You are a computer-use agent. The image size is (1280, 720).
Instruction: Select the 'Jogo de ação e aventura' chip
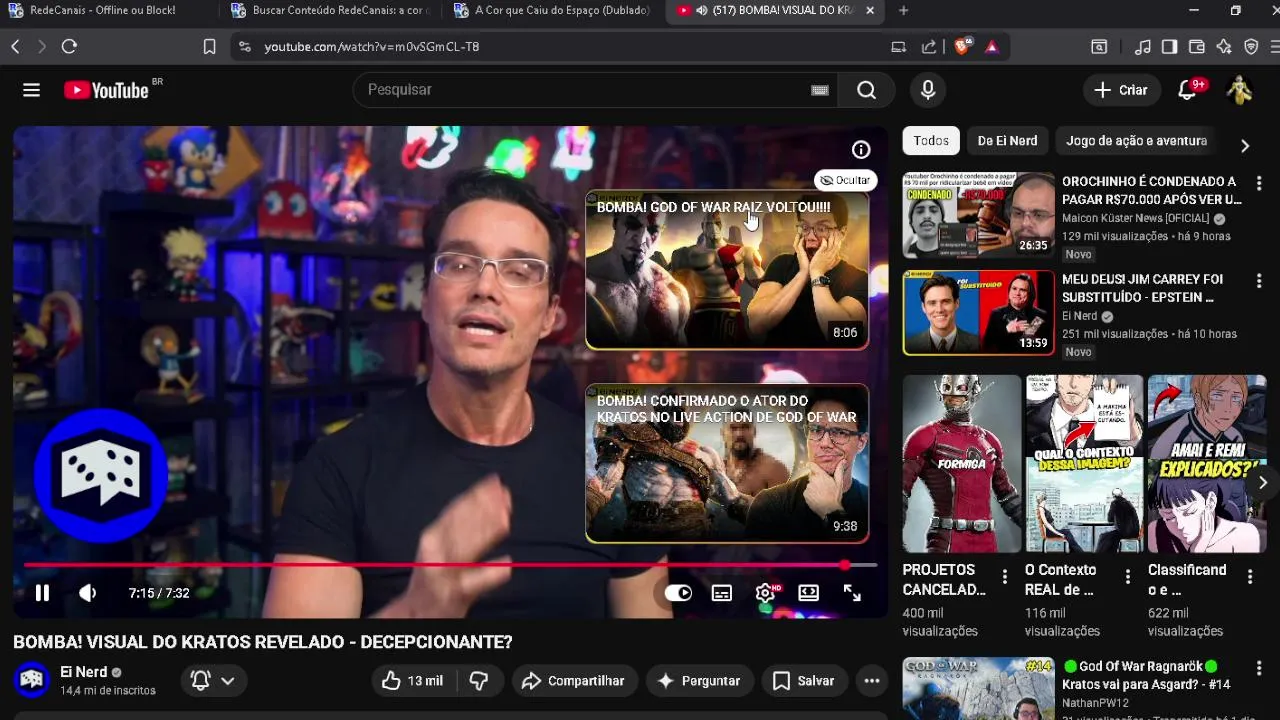tap(1136, 141)
